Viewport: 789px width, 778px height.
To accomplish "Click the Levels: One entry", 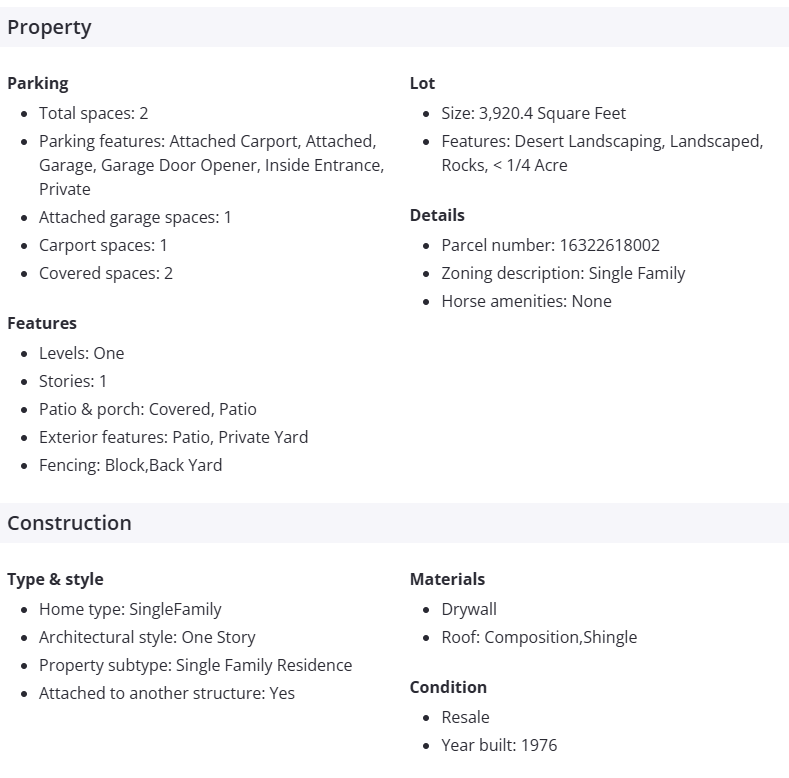I will click(81, 353).
